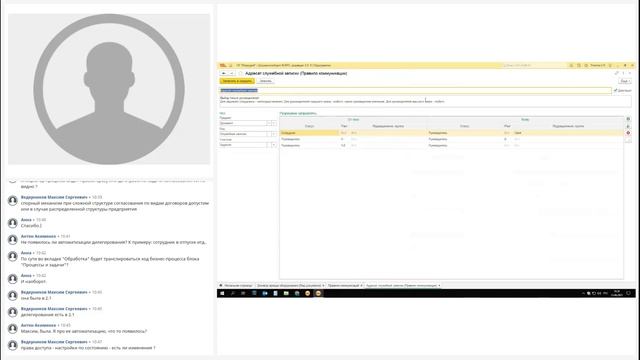Click the red delete icon beside the table
This screenshot has width=640, height=360.
pos(628,133)
